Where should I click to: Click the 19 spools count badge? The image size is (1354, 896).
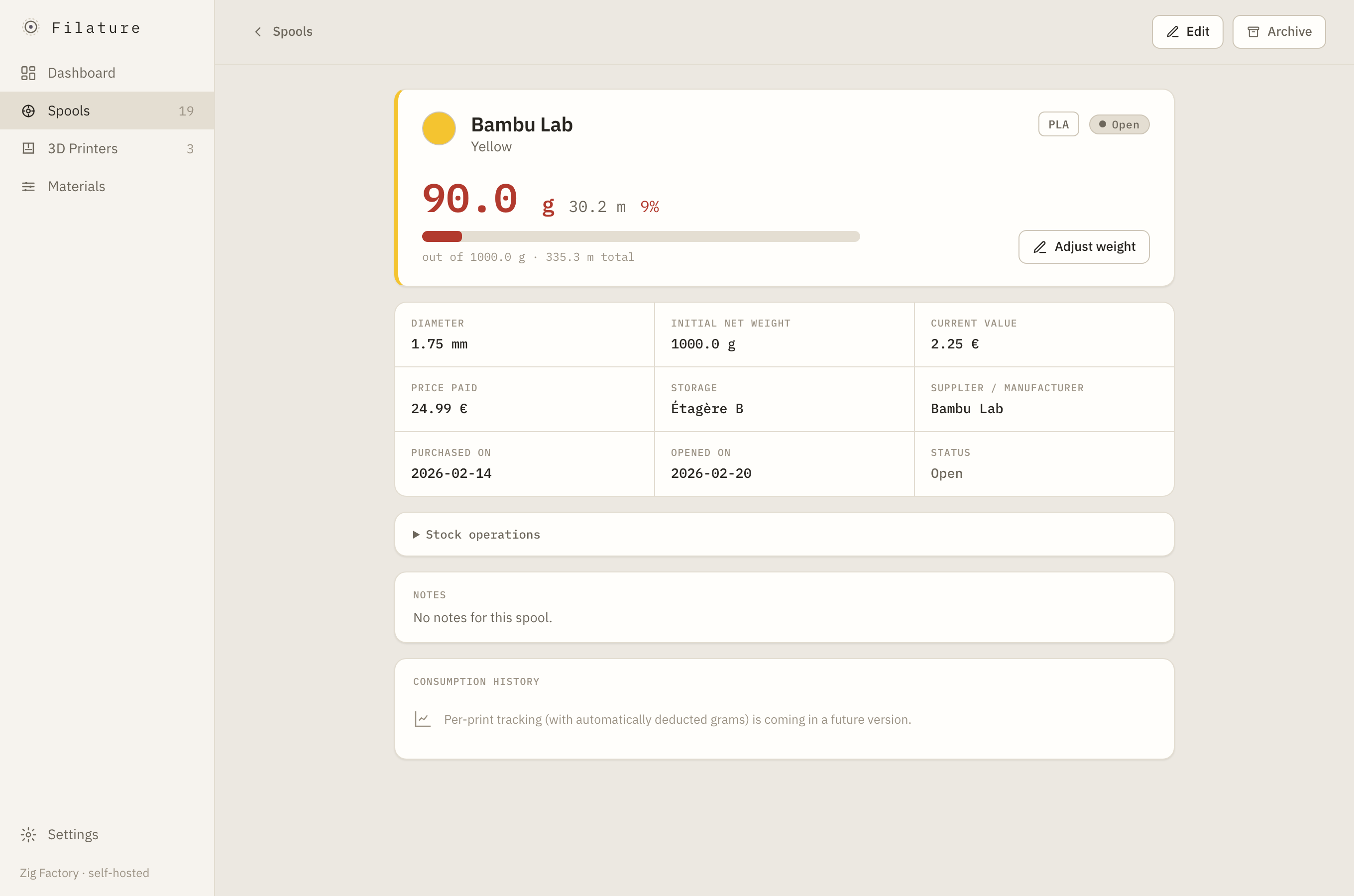(186, 111)
